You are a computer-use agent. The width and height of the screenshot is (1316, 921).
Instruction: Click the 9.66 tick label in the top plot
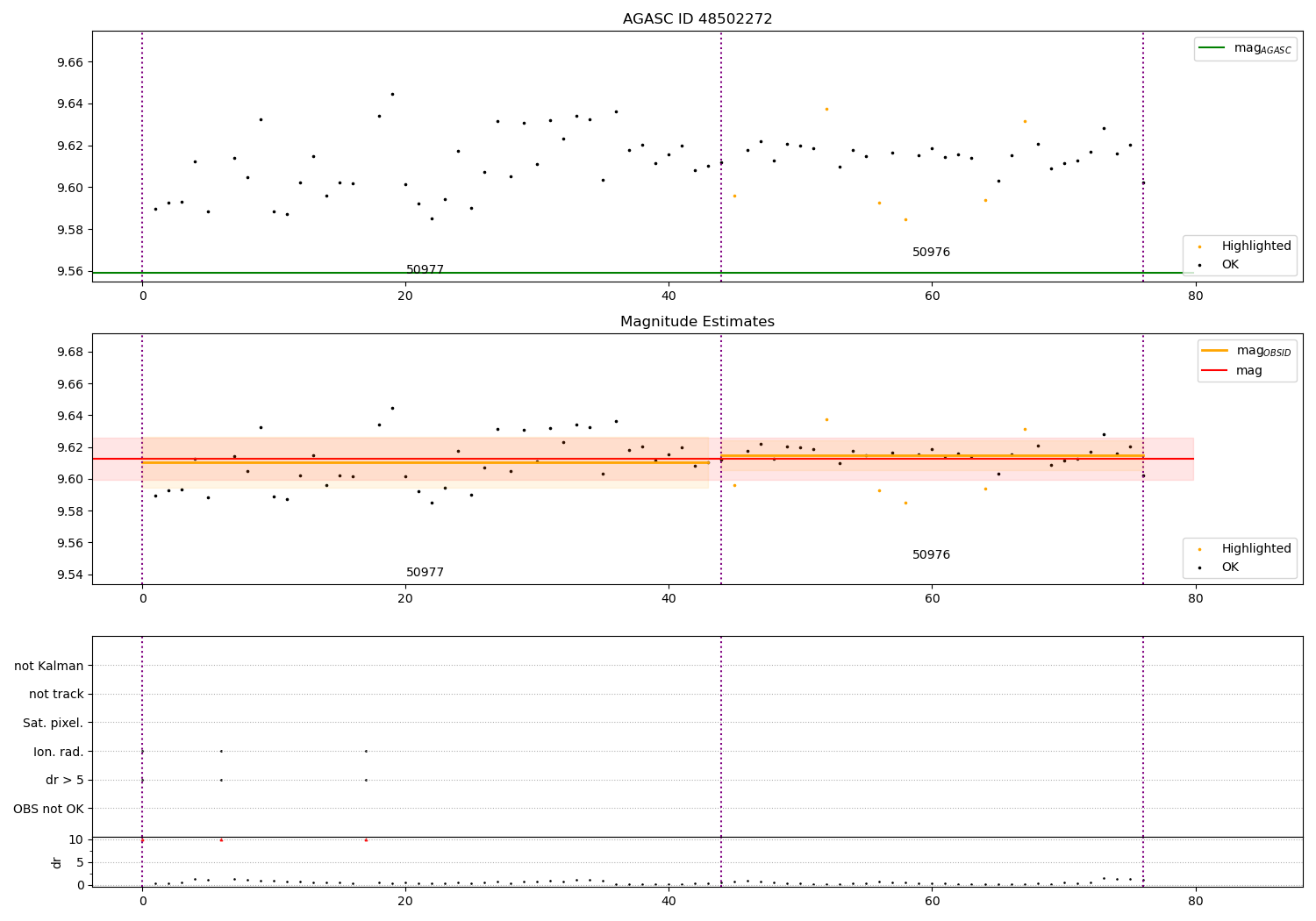[70, 63]
